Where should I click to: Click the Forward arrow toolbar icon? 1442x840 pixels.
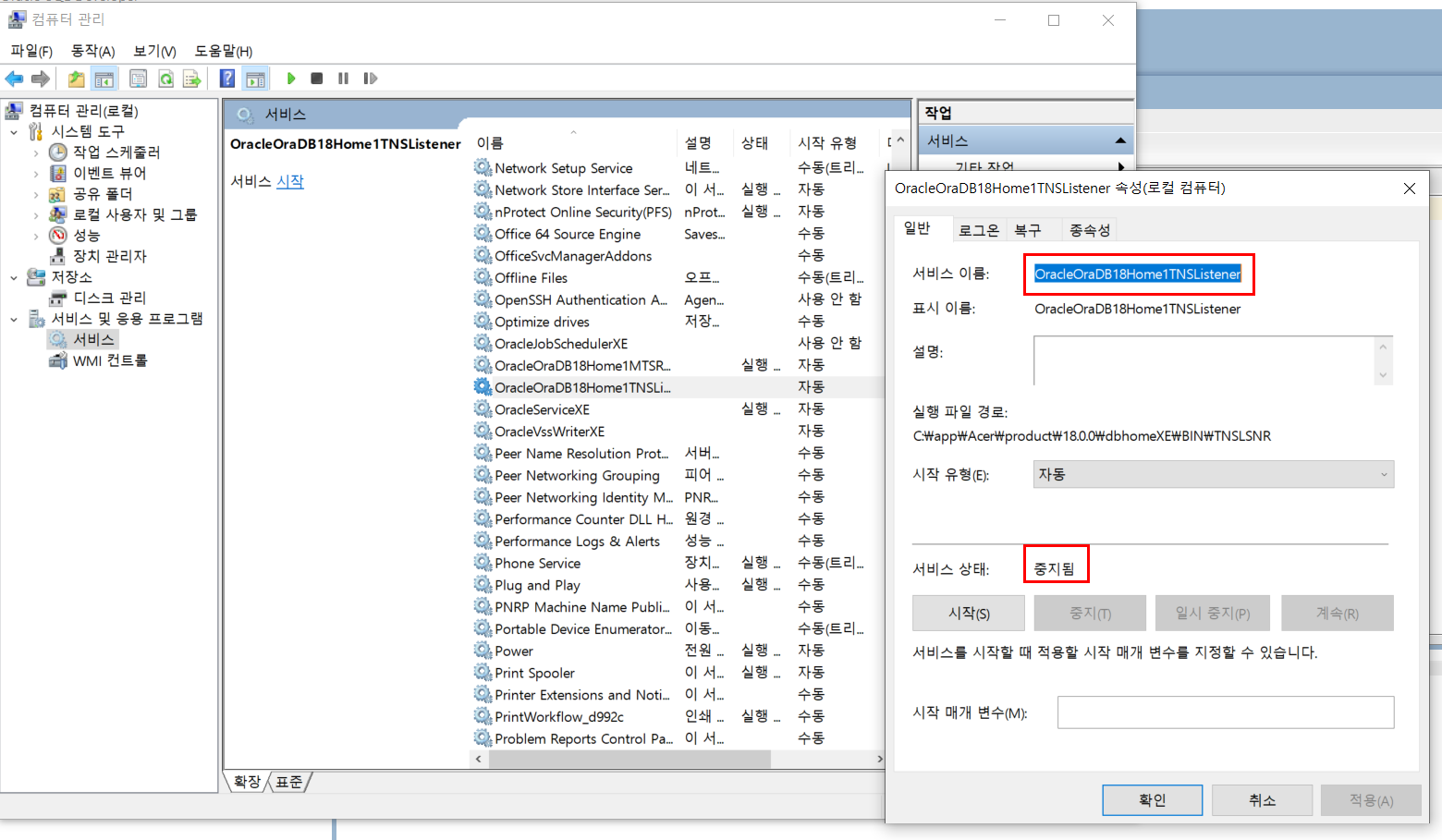[x=40, y=79]
